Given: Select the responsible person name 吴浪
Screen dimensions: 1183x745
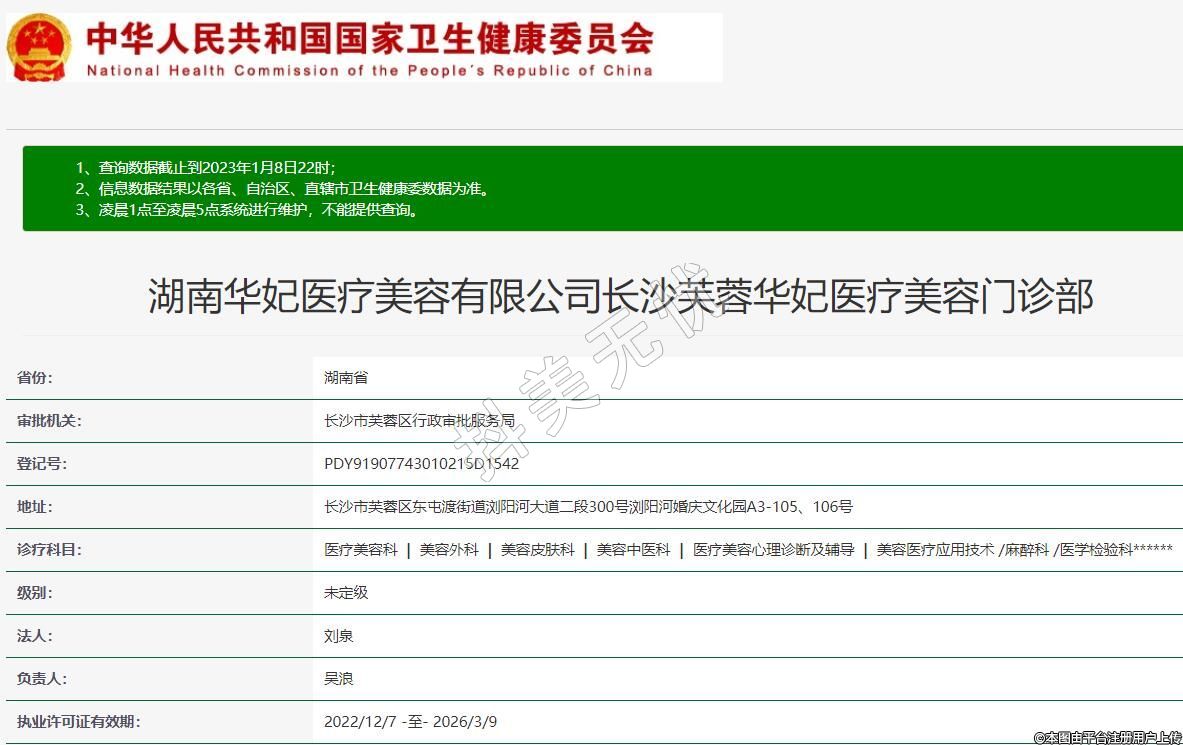Looking at the screenshot, I should [339, 679].
